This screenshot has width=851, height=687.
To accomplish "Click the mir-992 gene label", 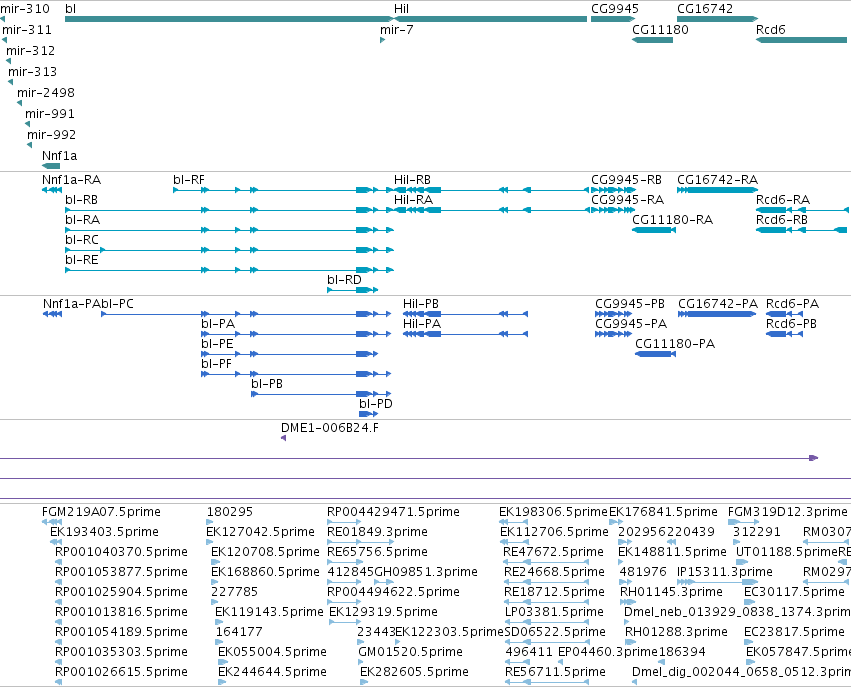I will tap(52, 135).
